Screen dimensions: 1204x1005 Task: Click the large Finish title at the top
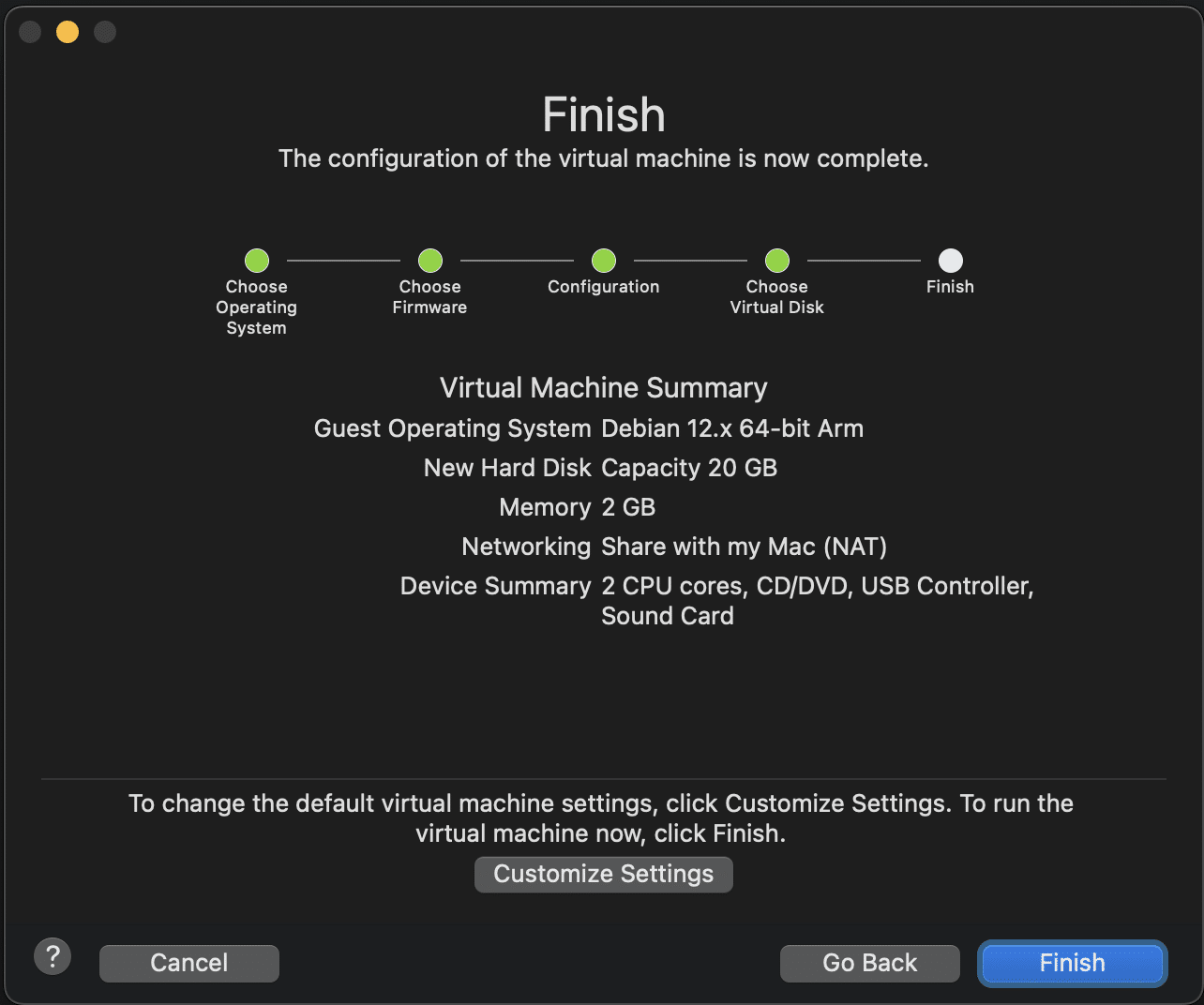point(603,115)
